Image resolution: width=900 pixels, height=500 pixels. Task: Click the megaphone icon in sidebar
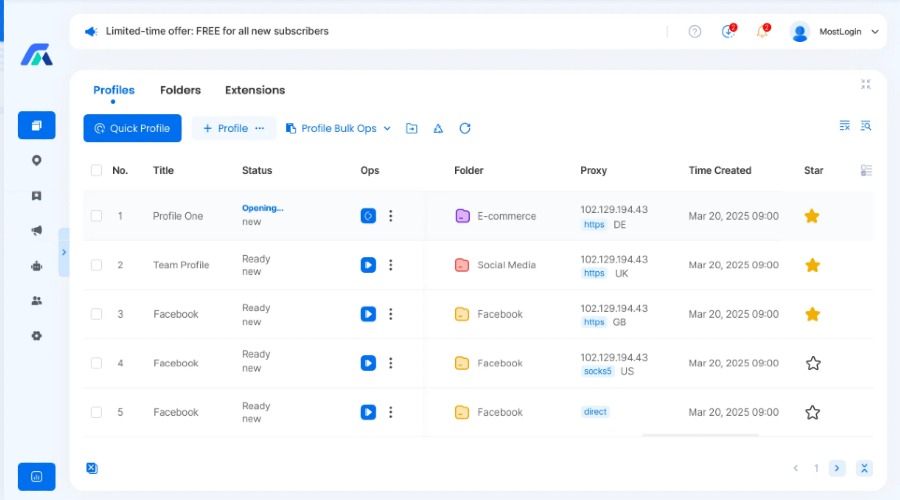37,231
